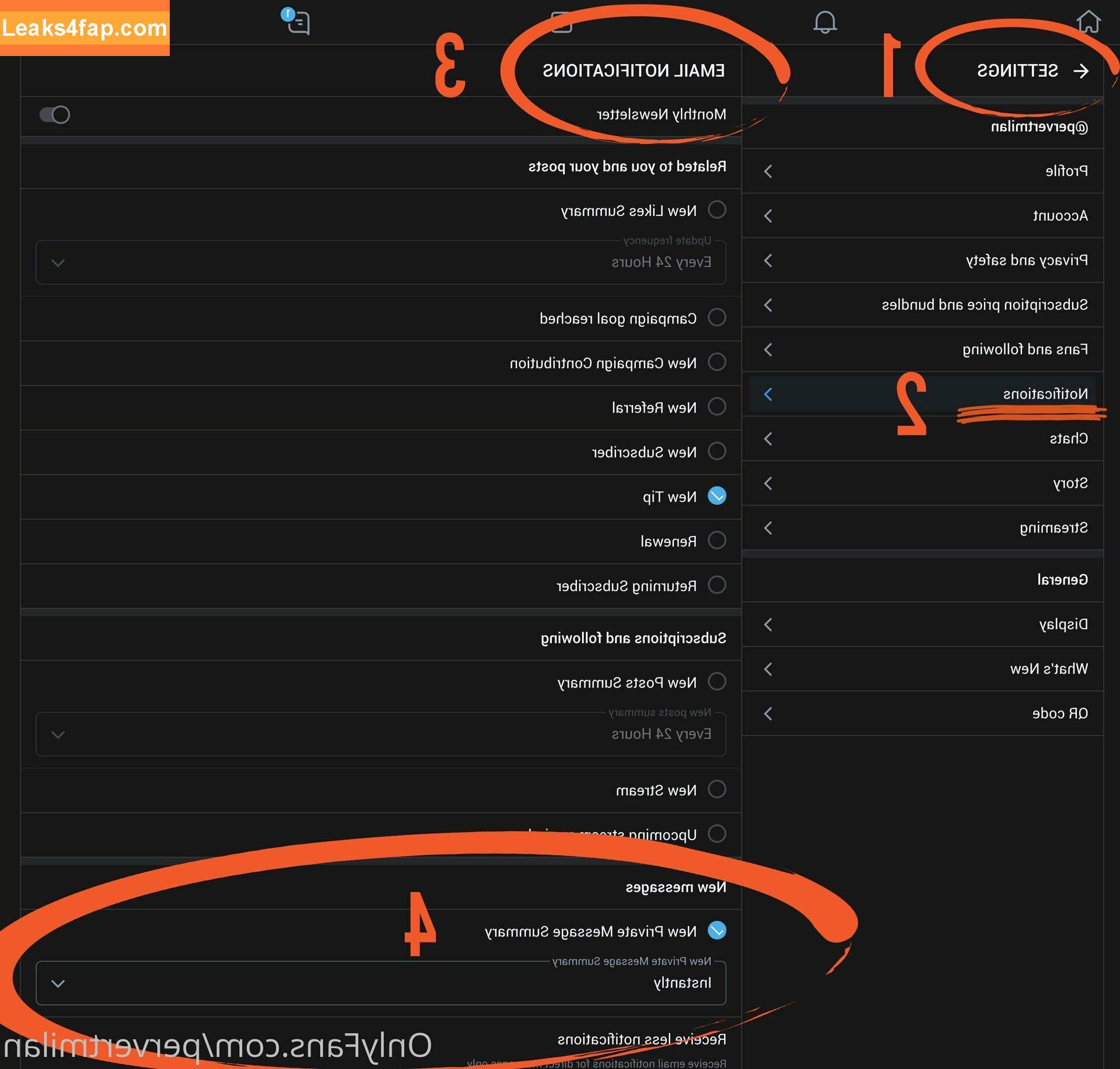
Task: Open the Chats settings section
Action: 931,438
